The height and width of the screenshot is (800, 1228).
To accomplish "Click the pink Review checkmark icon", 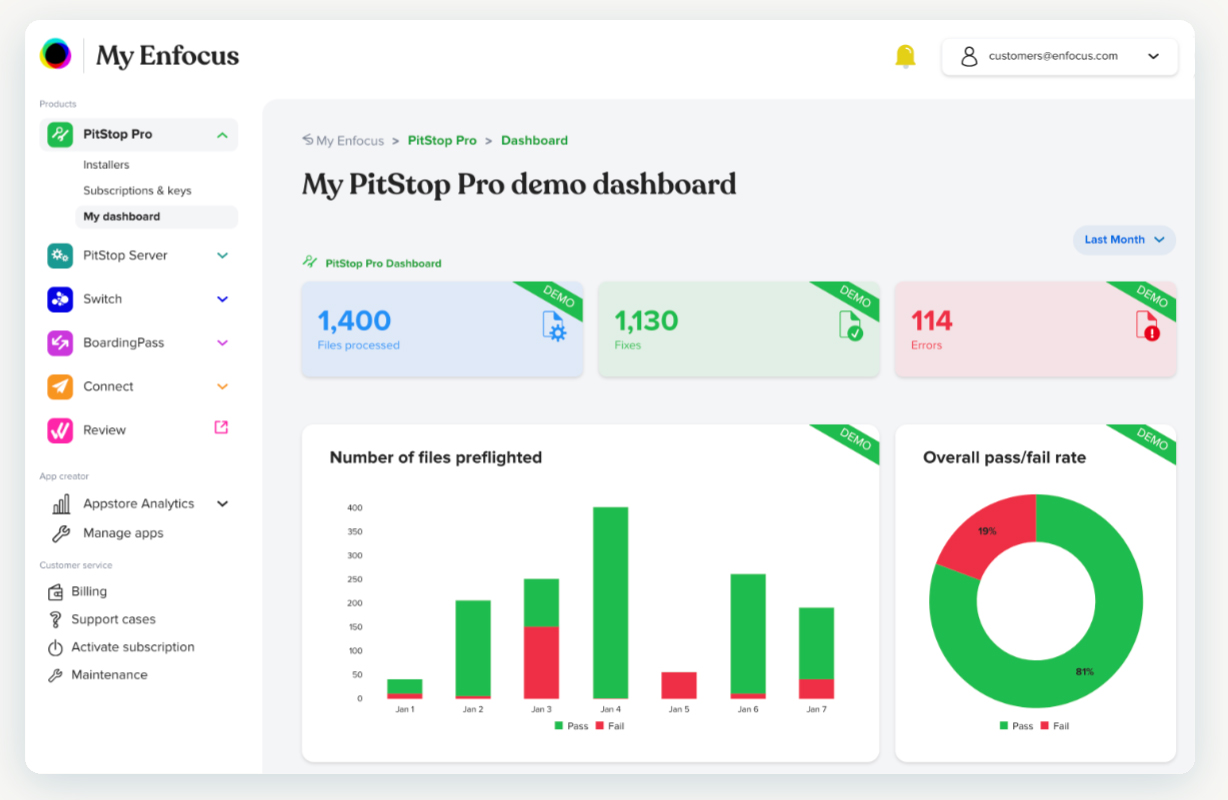I will click(60, 430).
